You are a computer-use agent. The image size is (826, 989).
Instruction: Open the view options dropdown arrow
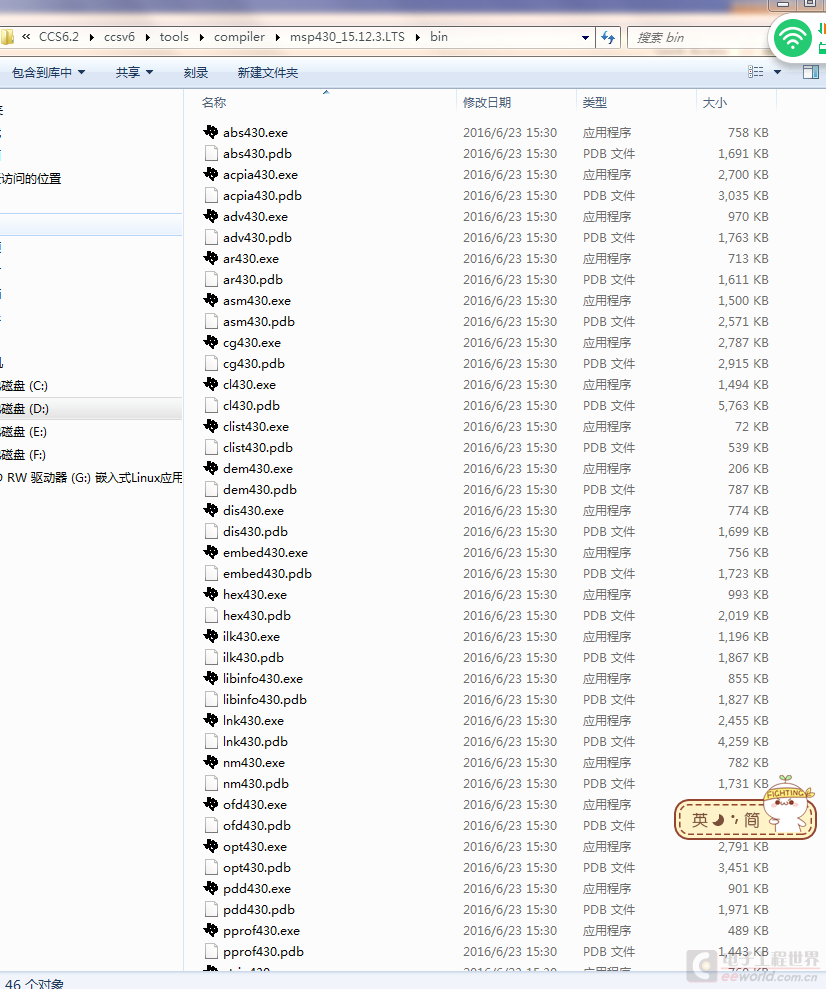[x=777, y=72]
